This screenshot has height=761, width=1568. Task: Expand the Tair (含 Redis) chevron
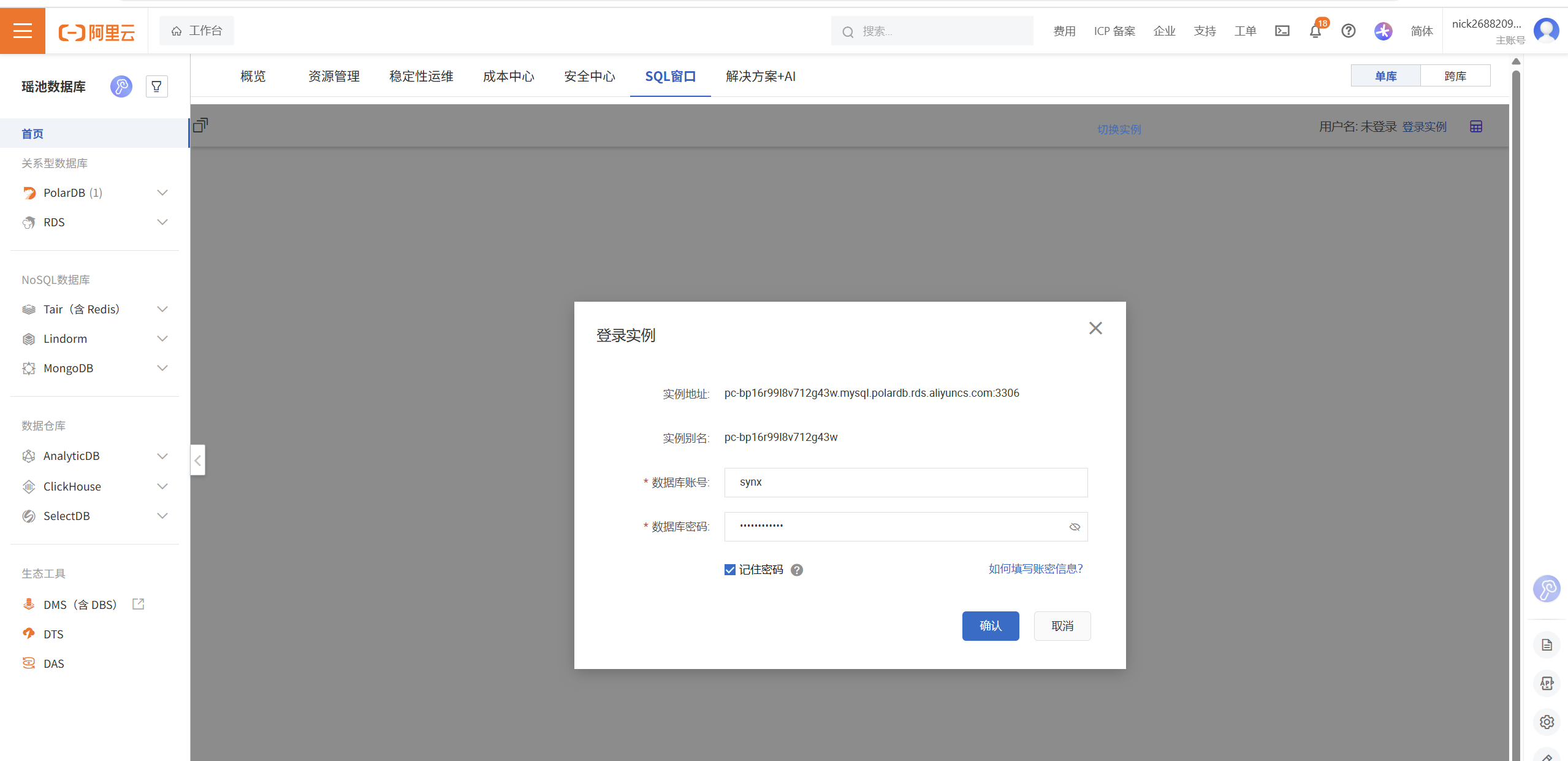coord(162,309)
